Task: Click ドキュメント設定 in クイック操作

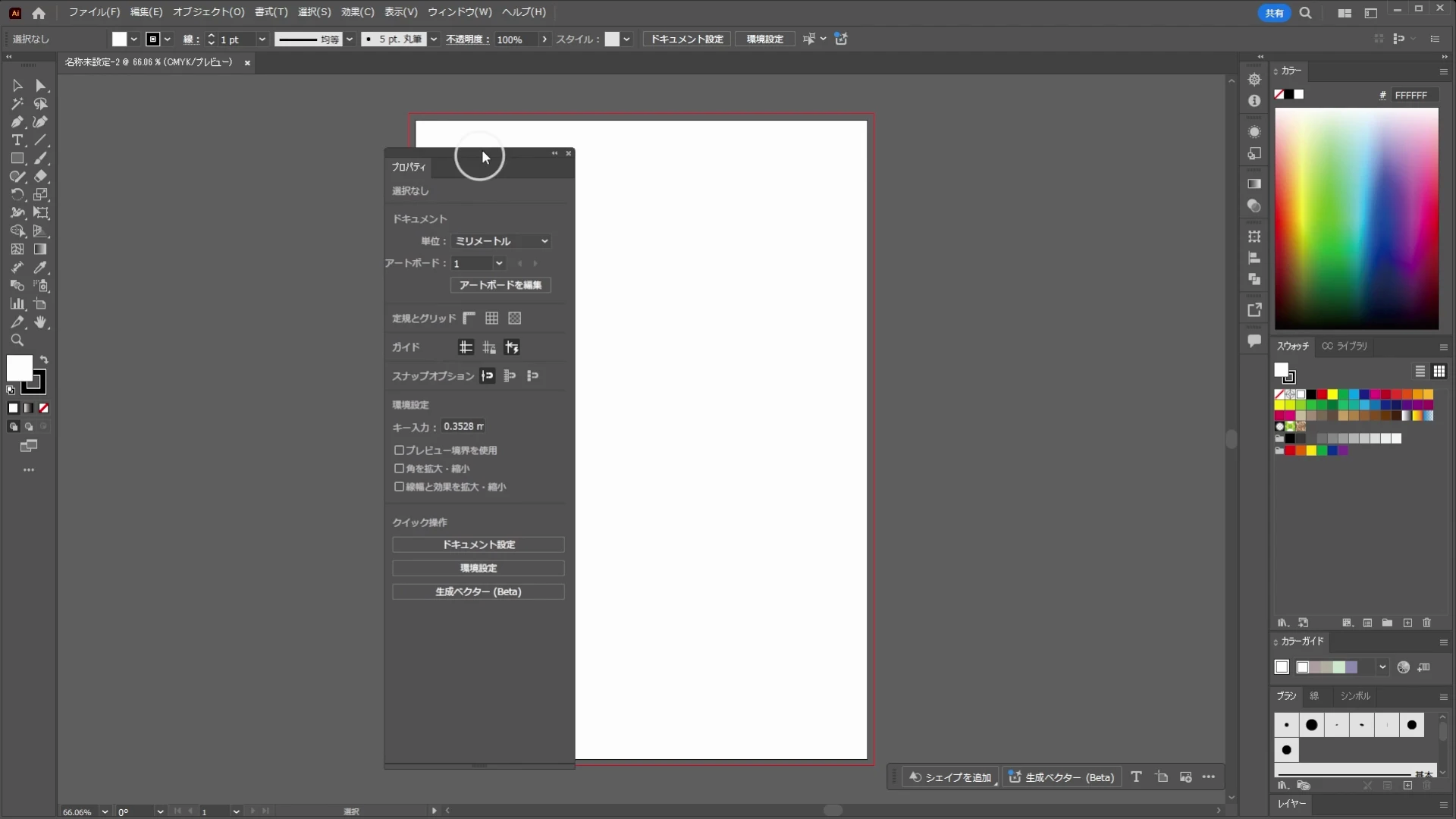Action: click(x=479, y=544)
